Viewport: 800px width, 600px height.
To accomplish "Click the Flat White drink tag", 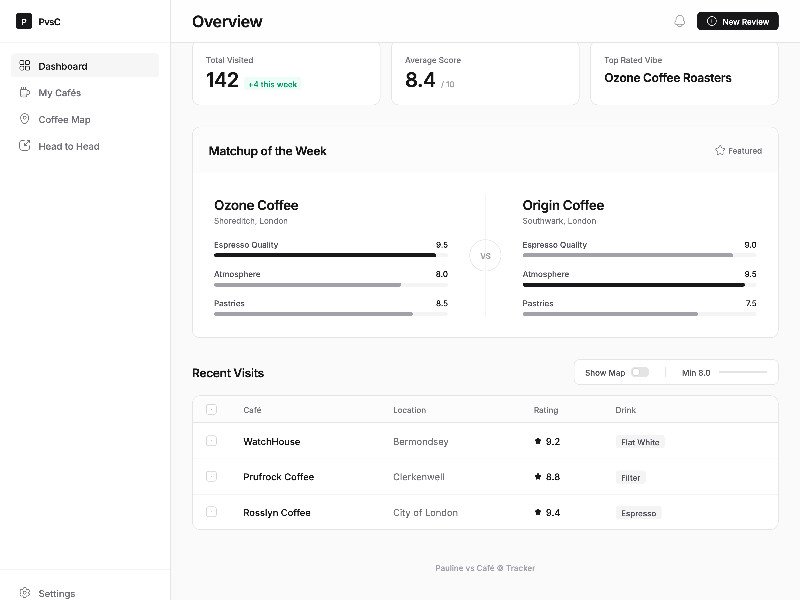I will [x=640, y=442].
